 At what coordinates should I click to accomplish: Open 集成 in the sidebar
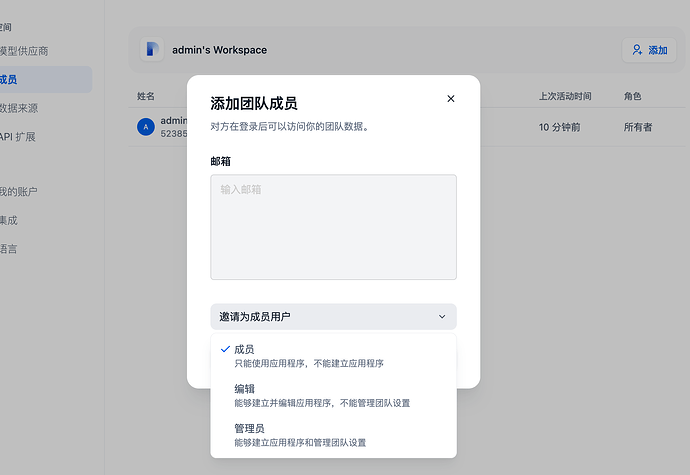coord(9,221)
